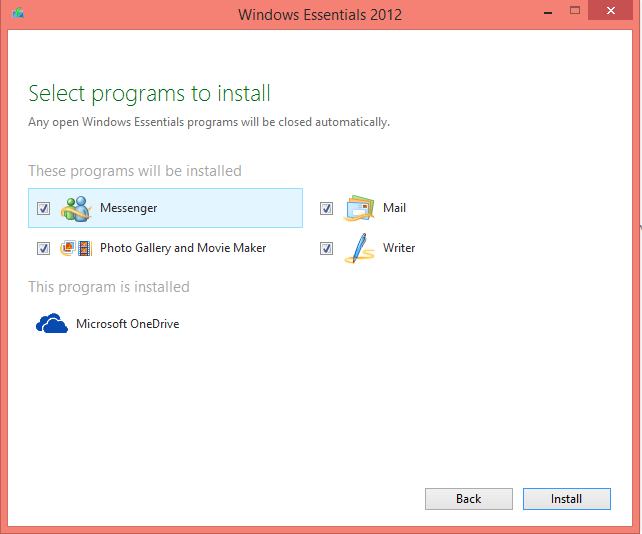This screenshot has height=534, width=642.
Task: Minimize the Windows Essentials 2012 window
Action: point(548,12)
